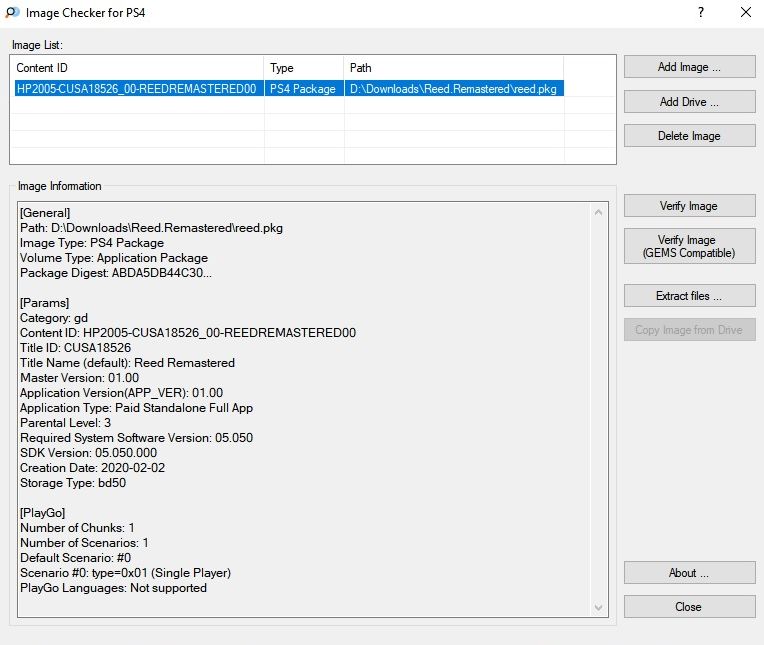The width and height of the screenshot is (764, 645).
Task: Click the Application Type: Paid Standalone line
Action: click(136, 408)
